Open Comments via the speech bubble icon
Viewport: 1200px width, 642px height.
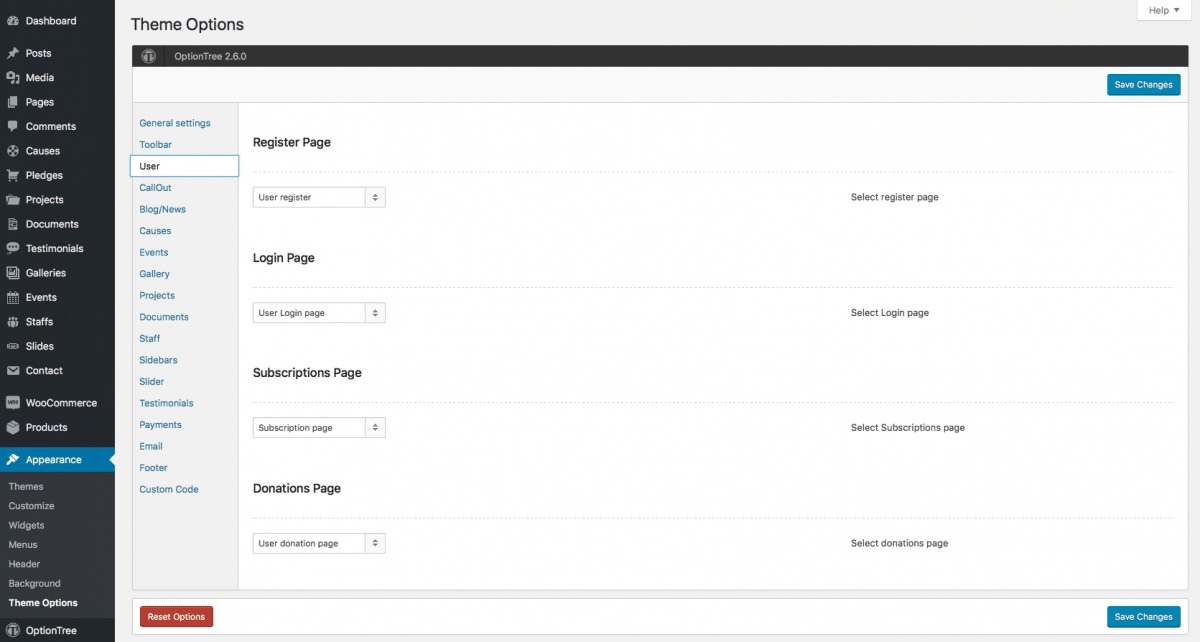pos(14,126)
